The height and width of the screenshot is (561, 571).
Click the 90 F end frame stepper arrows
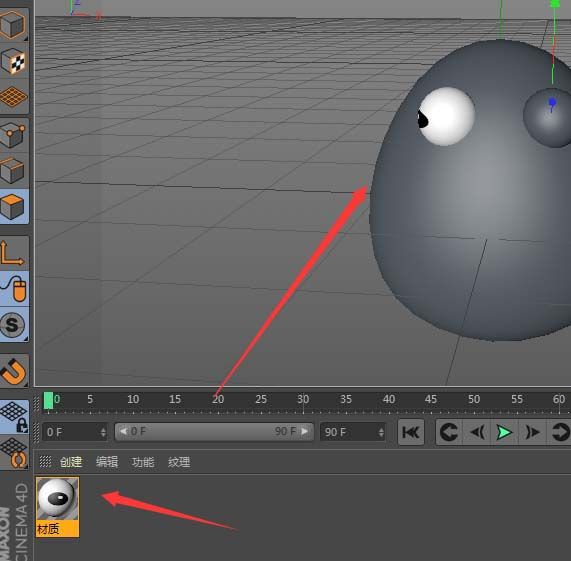(x=381, y=432)
